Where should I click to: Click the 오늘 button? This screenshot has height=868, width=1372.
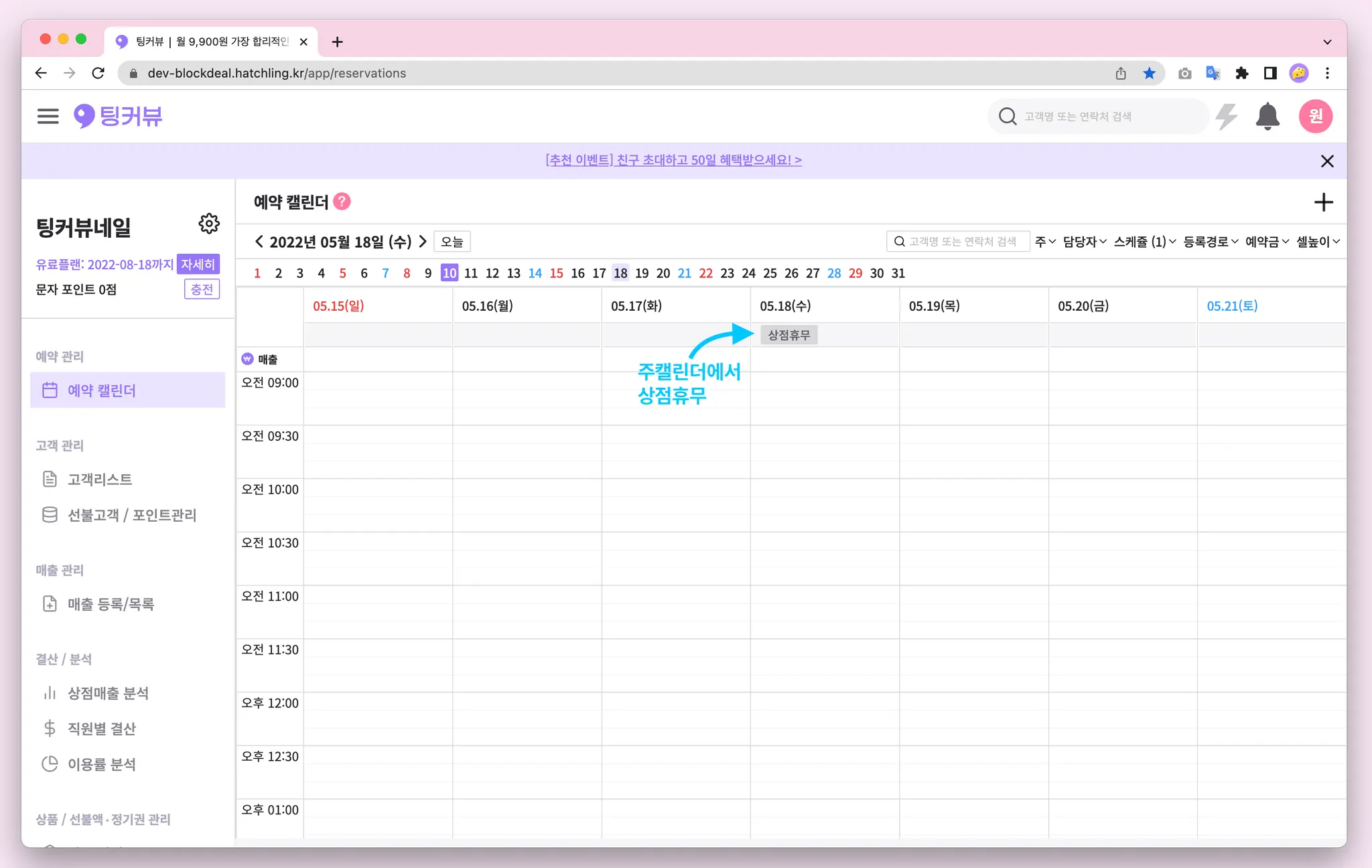click(x=452, y=242)
